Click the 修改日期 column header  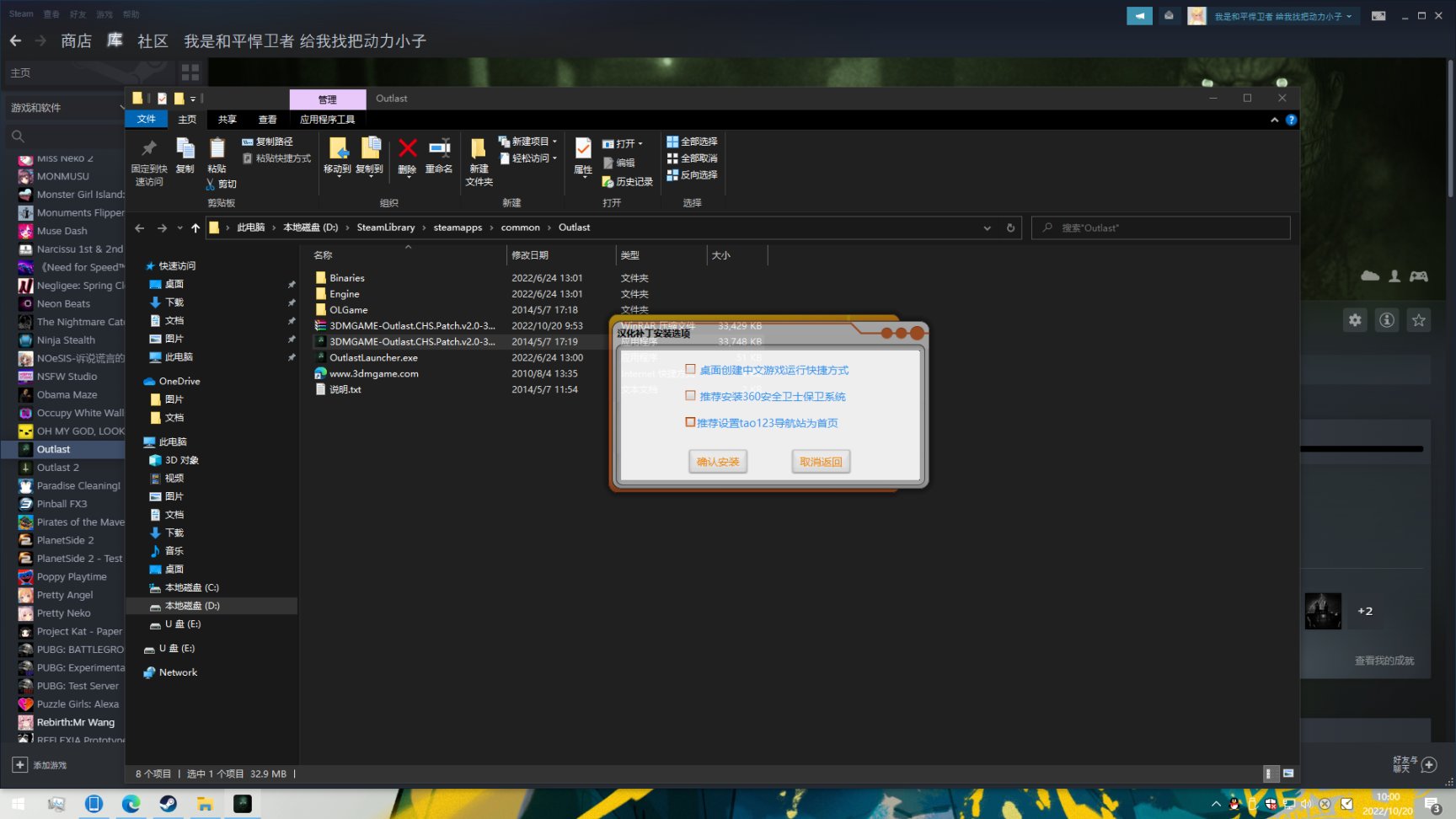point(530,255)
